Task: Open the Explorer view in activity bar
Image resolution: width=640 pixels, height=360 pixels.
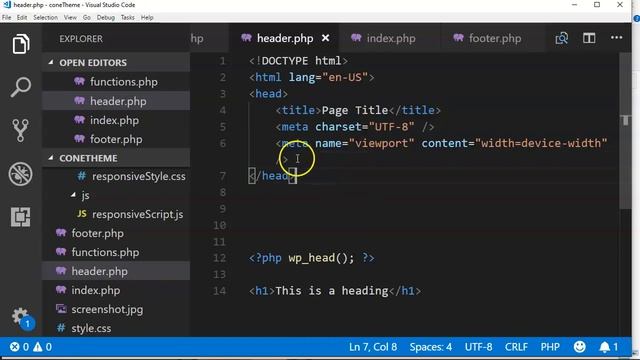Action: point(21,44)
